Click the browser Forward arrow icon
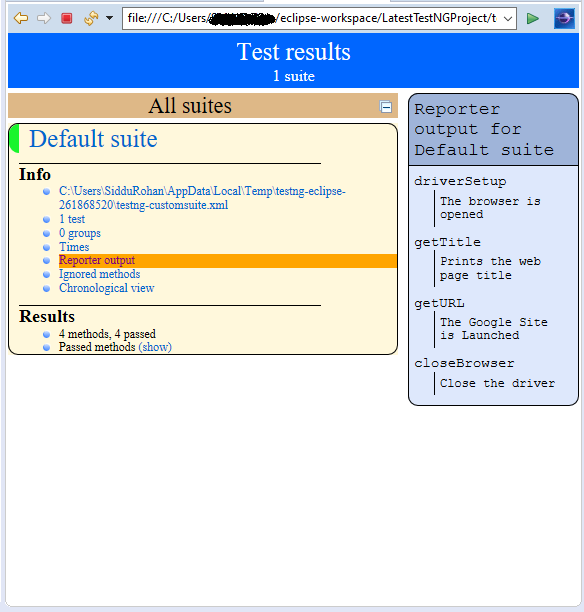The image size is (584, 612). click(x=44, y=18)
